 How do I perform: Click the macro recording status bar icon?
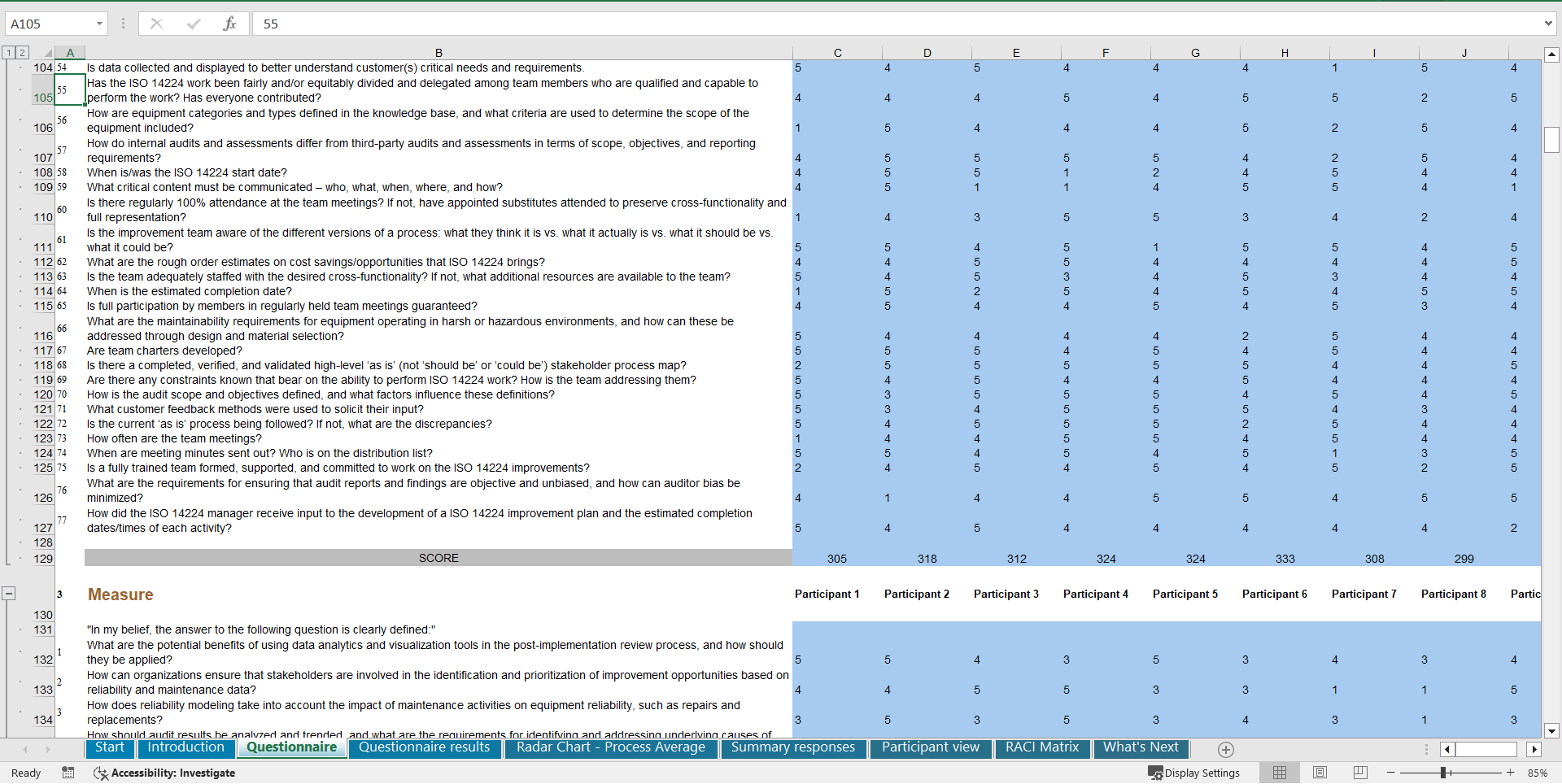click(68, 773)
